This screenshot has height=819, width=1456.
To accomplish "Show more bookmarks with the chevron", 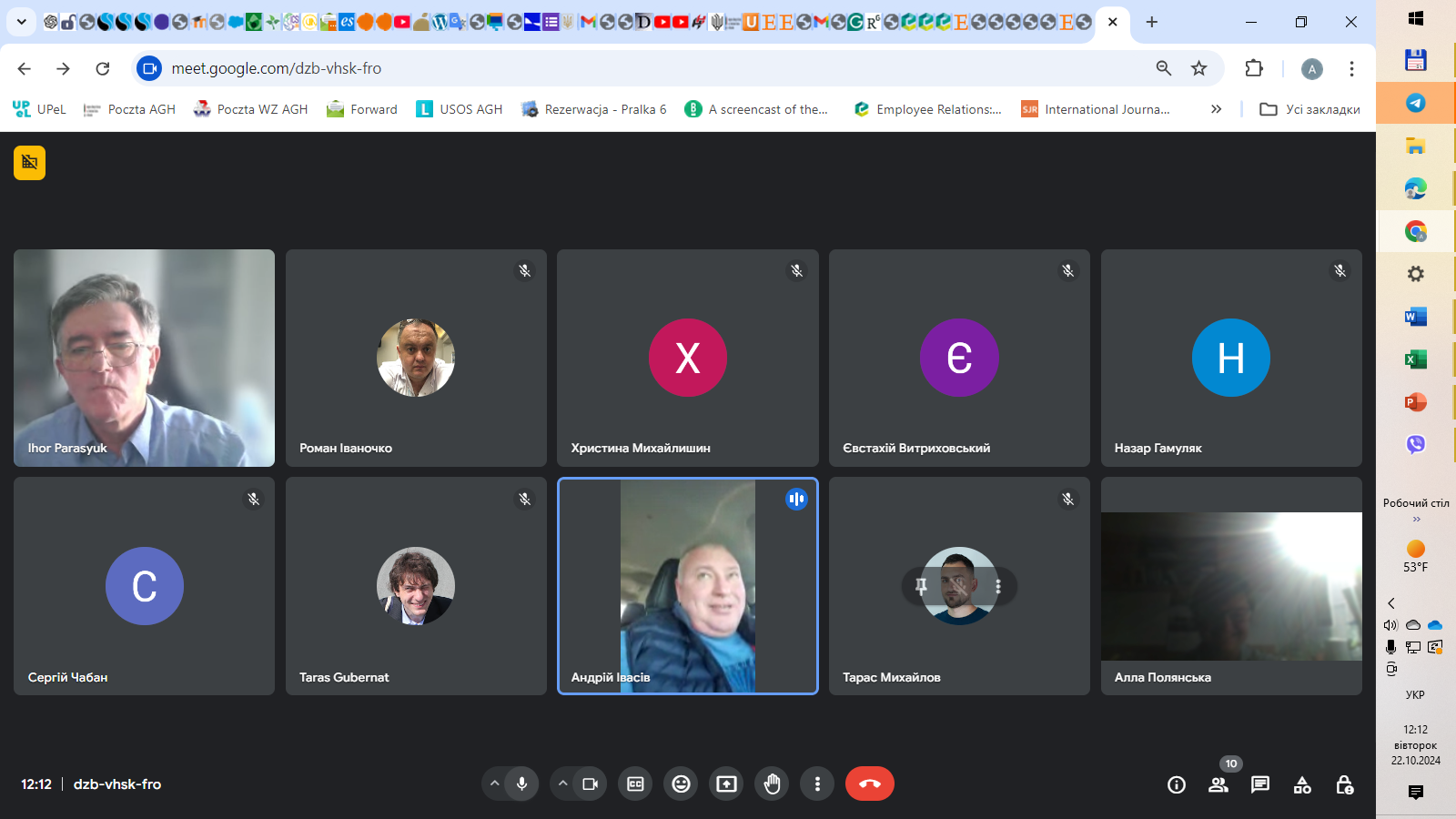I will [x=1216, y=109].
